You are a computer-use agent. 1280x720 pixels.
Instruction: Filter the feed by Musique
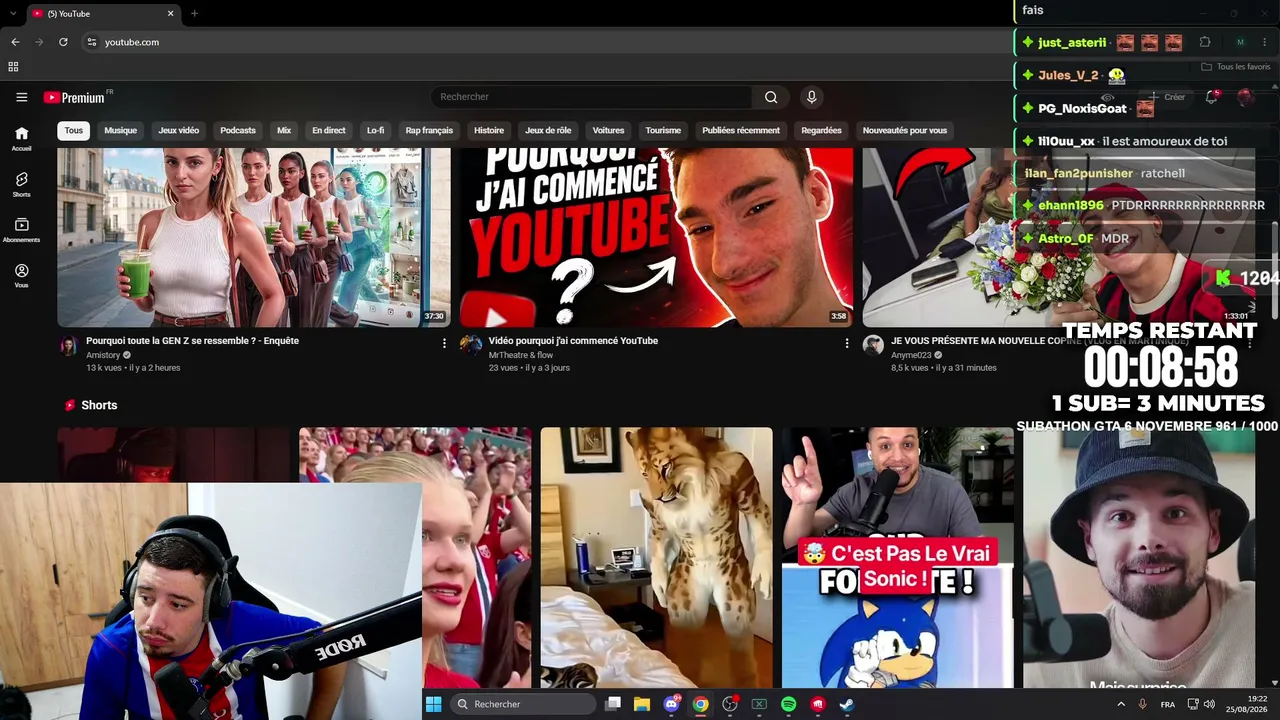click(x=121, y=130)
